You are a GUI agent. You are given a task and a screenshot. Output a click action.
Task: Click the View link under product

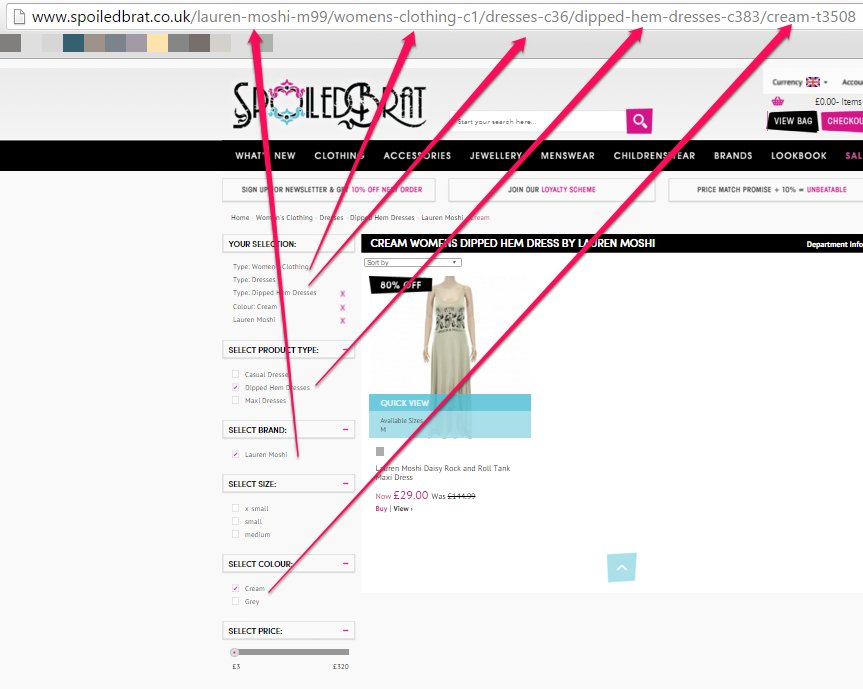[402, 508]
